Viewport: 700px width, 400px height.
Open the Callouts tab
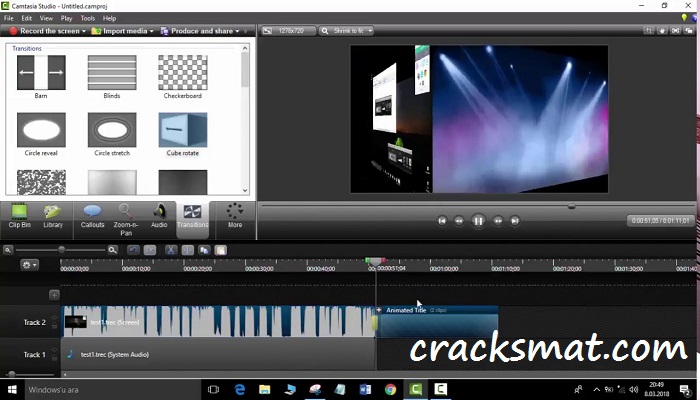(92, 217)
